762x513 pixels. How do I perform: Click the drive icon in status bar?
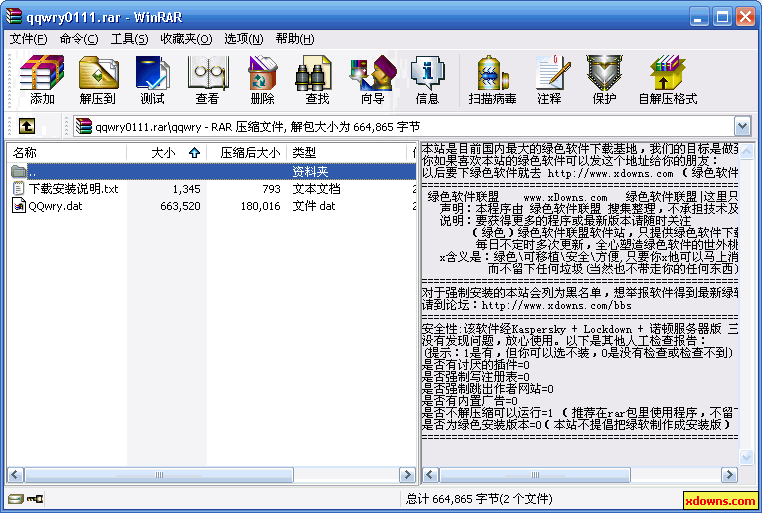pyautogui.click(x=16, y=499)
